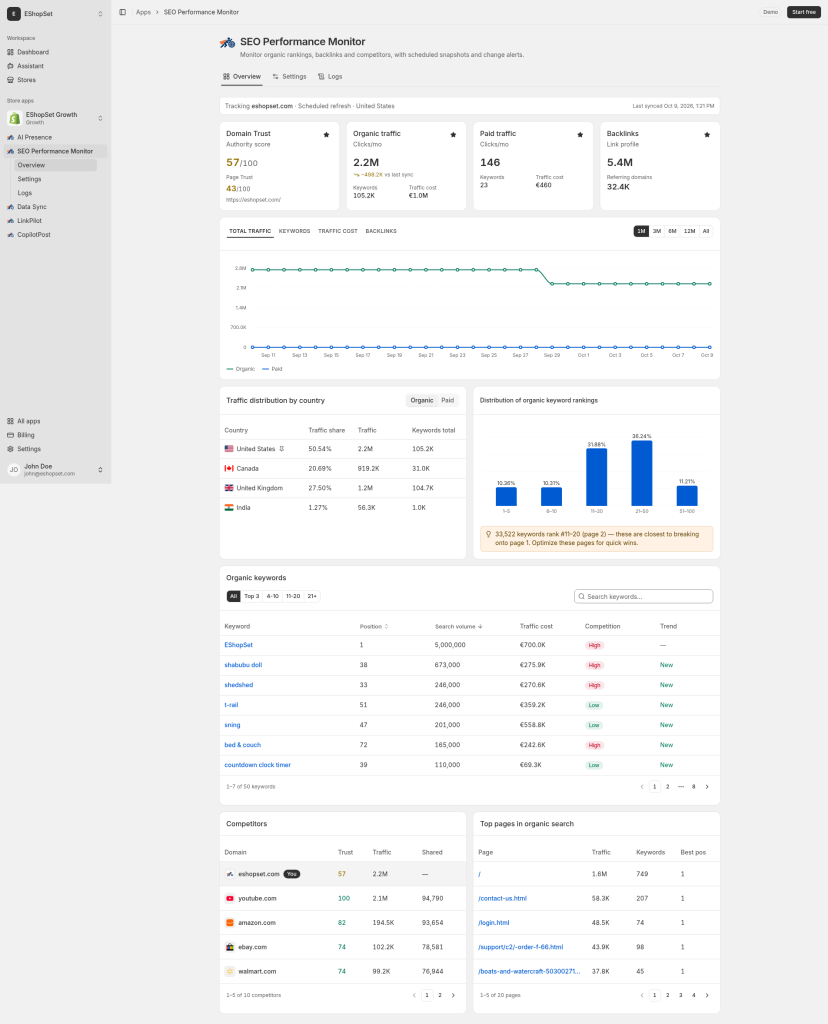Click the Start free button

[x=804, y=12]
